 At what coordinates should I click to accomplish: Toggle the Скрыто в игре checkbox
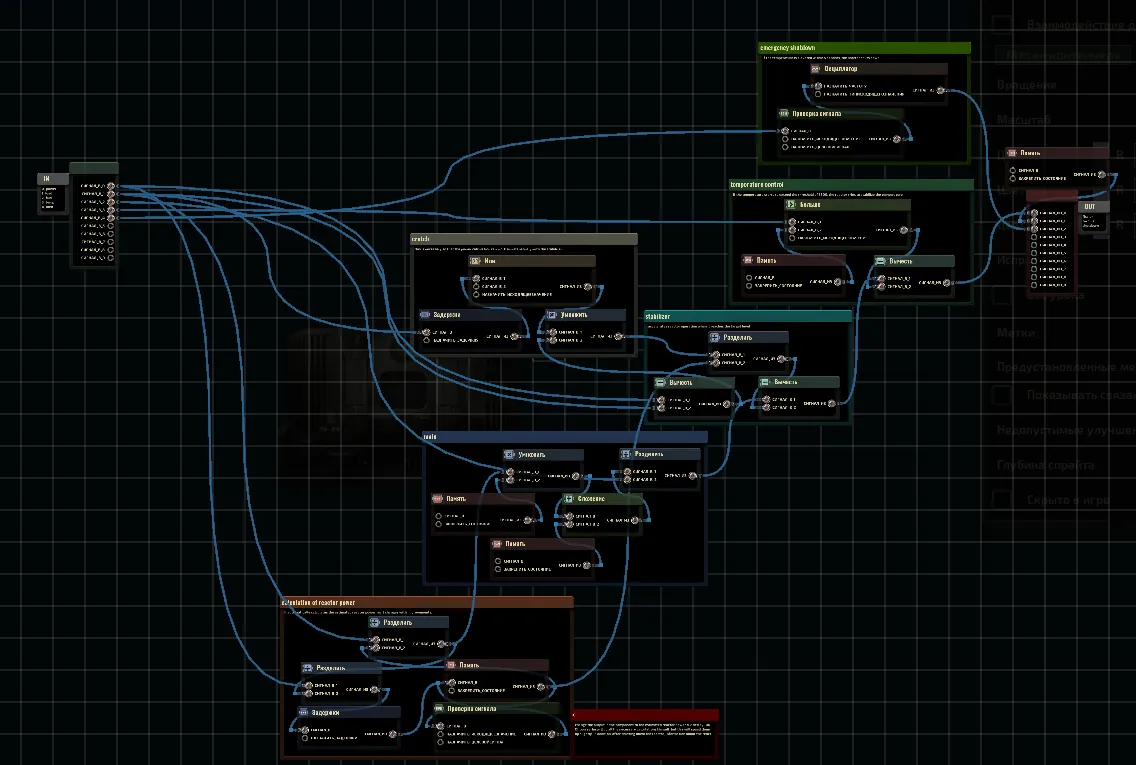click(x=1002, y=499)
